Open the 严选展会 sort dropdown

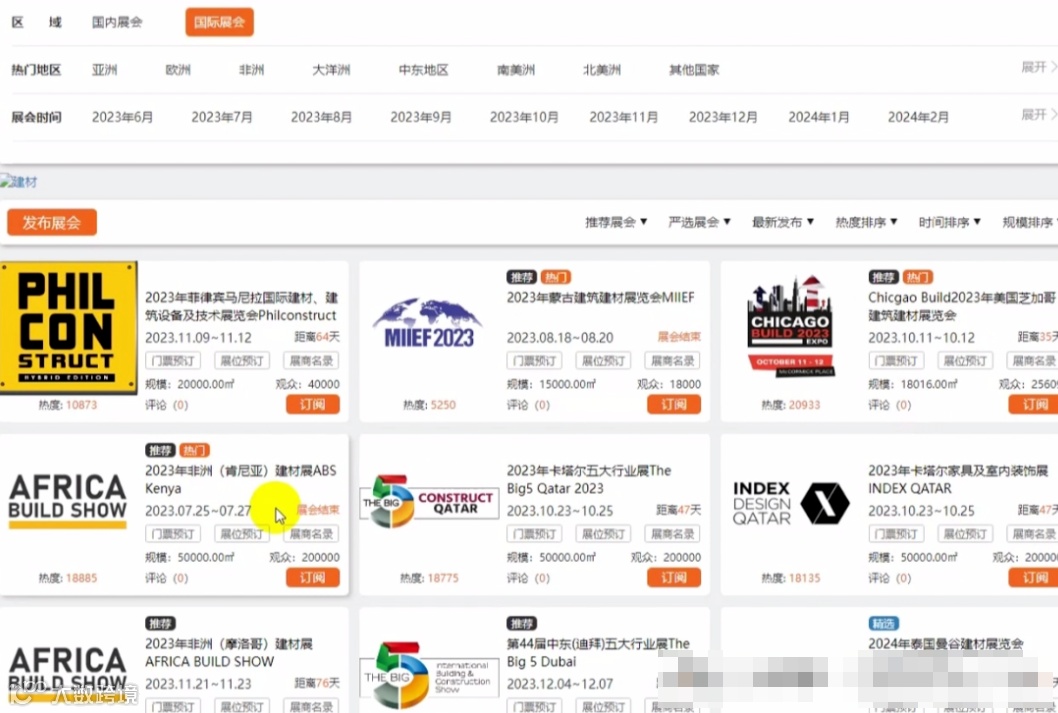tap(699, 222)
